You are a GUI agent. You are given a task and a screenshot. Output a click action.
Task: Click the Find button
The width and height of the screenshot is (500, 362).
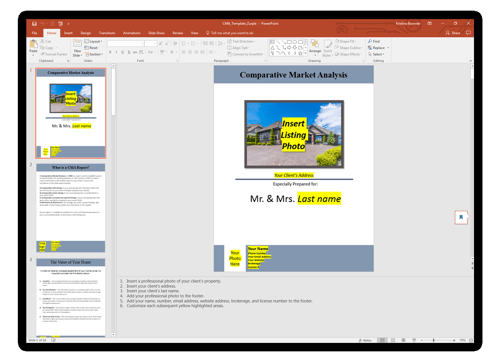pyautogui.click(x=374, y=41)
